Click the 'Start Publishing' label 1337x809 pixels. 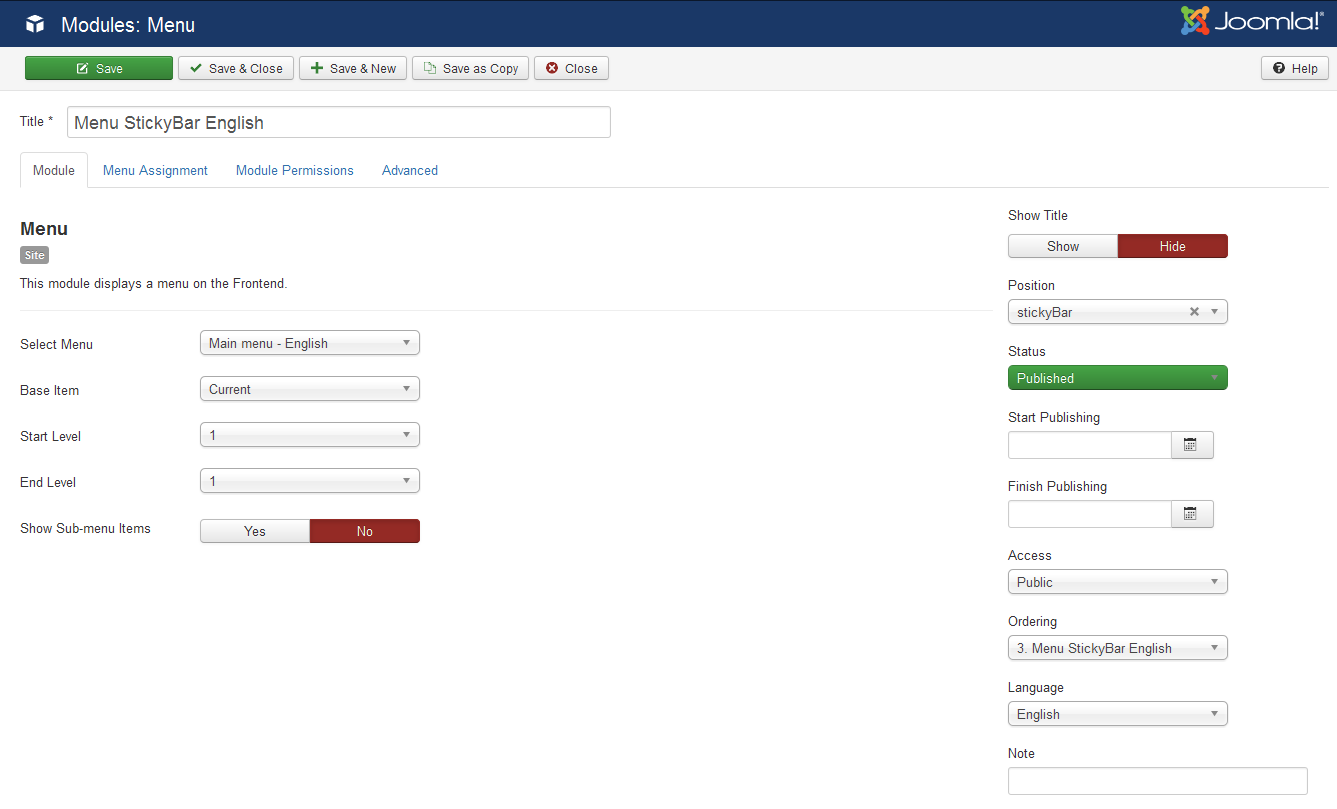point(1054,417)
